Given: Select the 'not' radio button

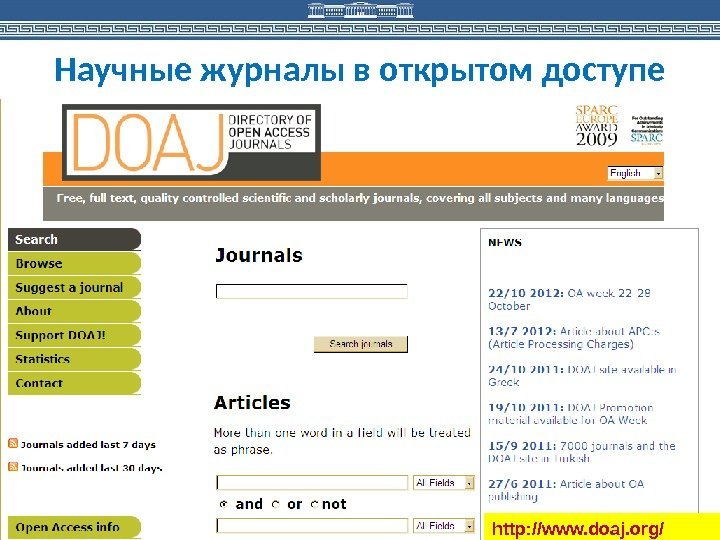Looking at the screenshot, I should pyautogui.click(x=314, y=504).
